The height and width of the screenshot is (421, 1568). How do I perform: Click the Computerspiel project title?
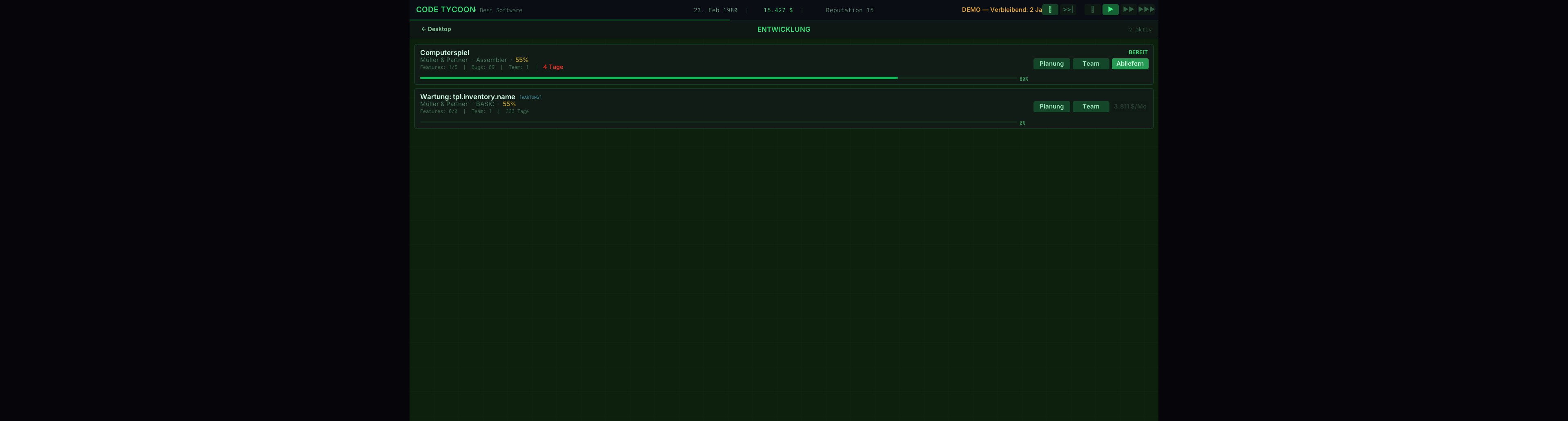[444, 53]
